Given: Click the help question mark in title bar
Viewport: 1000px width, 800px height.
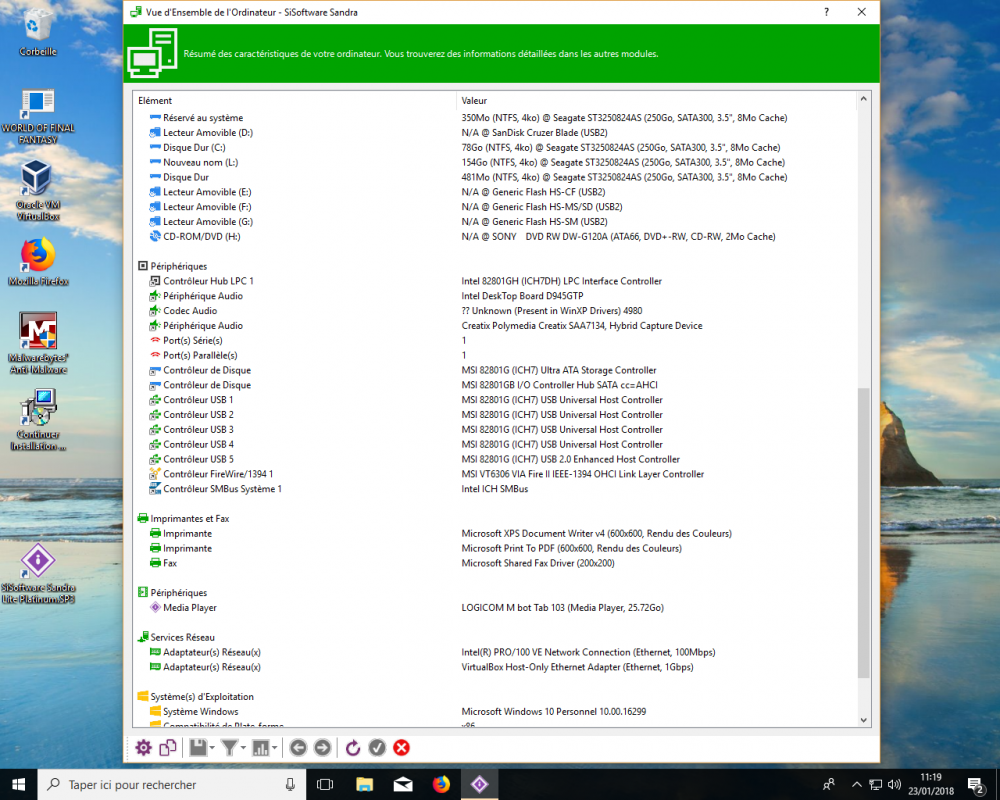Looking at the screenshot, I should 825,12.
